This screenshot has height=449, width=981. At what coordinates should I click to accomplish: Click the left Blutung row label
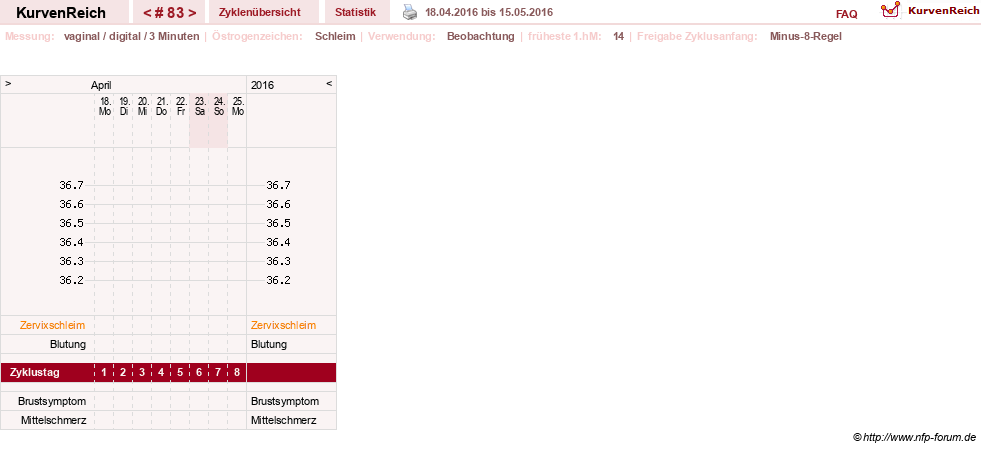[x=68, y=344]
